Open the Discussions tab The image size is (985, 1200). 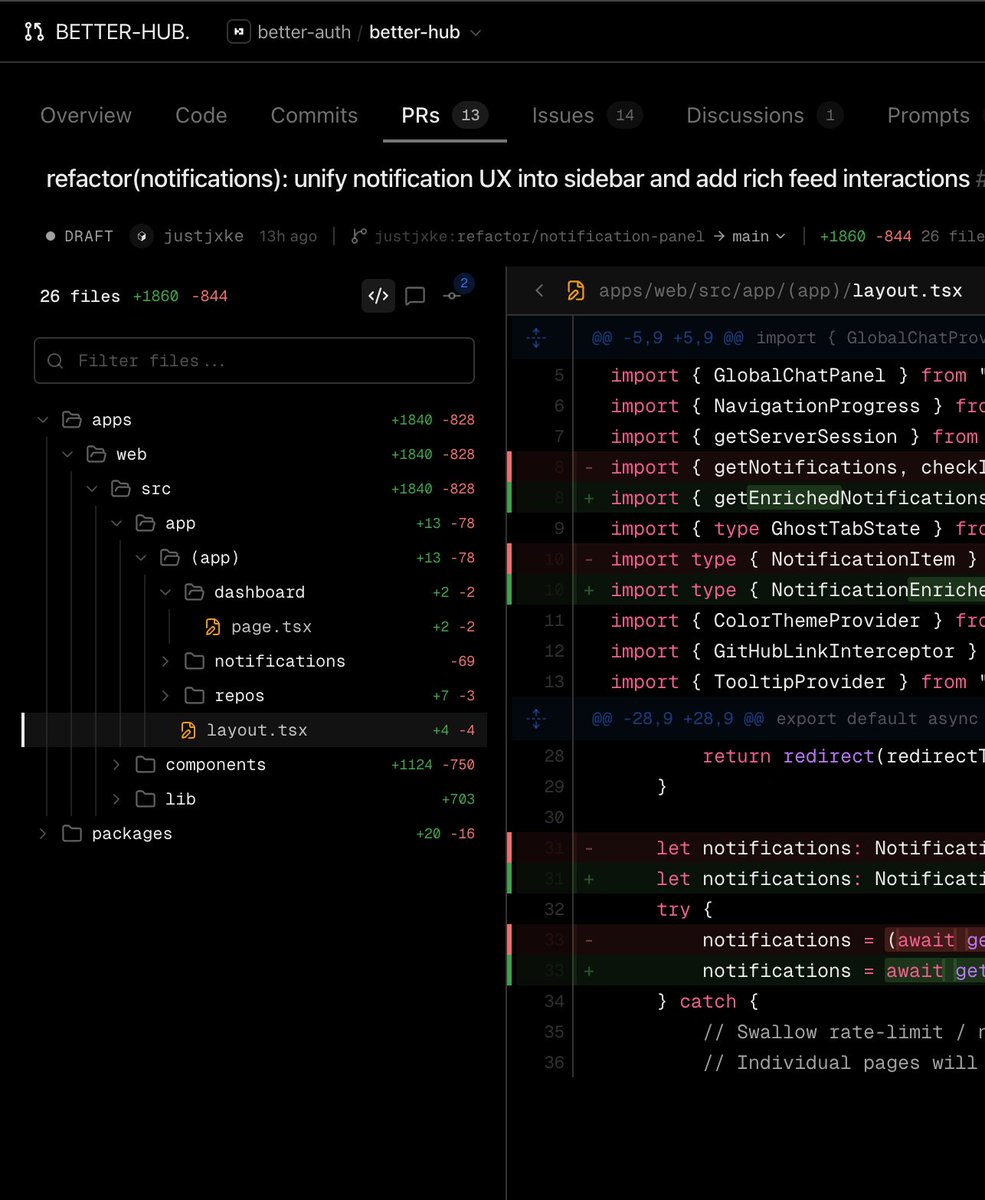(x=764, y=115)
